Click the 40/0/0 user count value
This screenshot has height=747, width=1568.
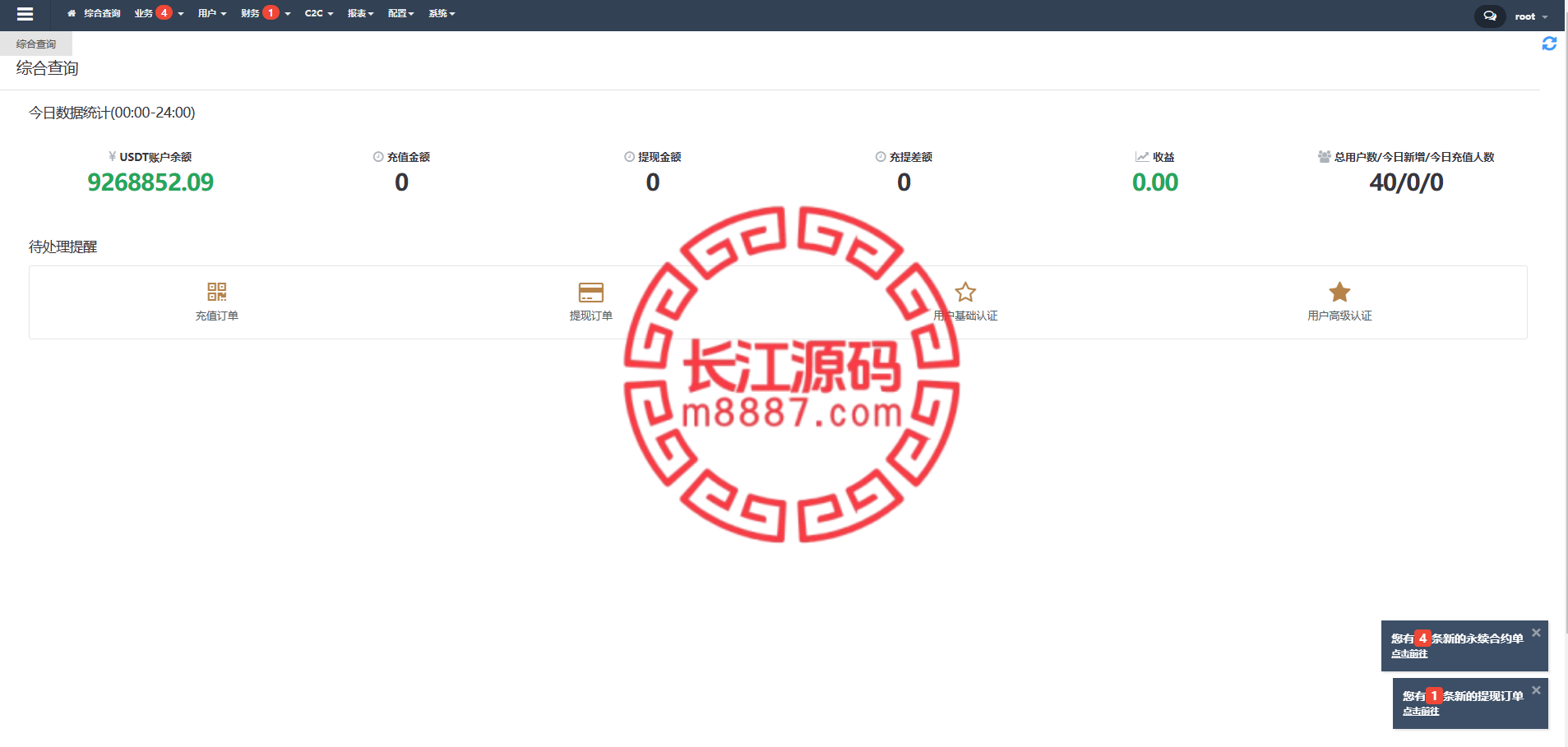[x=1406, y=182]
